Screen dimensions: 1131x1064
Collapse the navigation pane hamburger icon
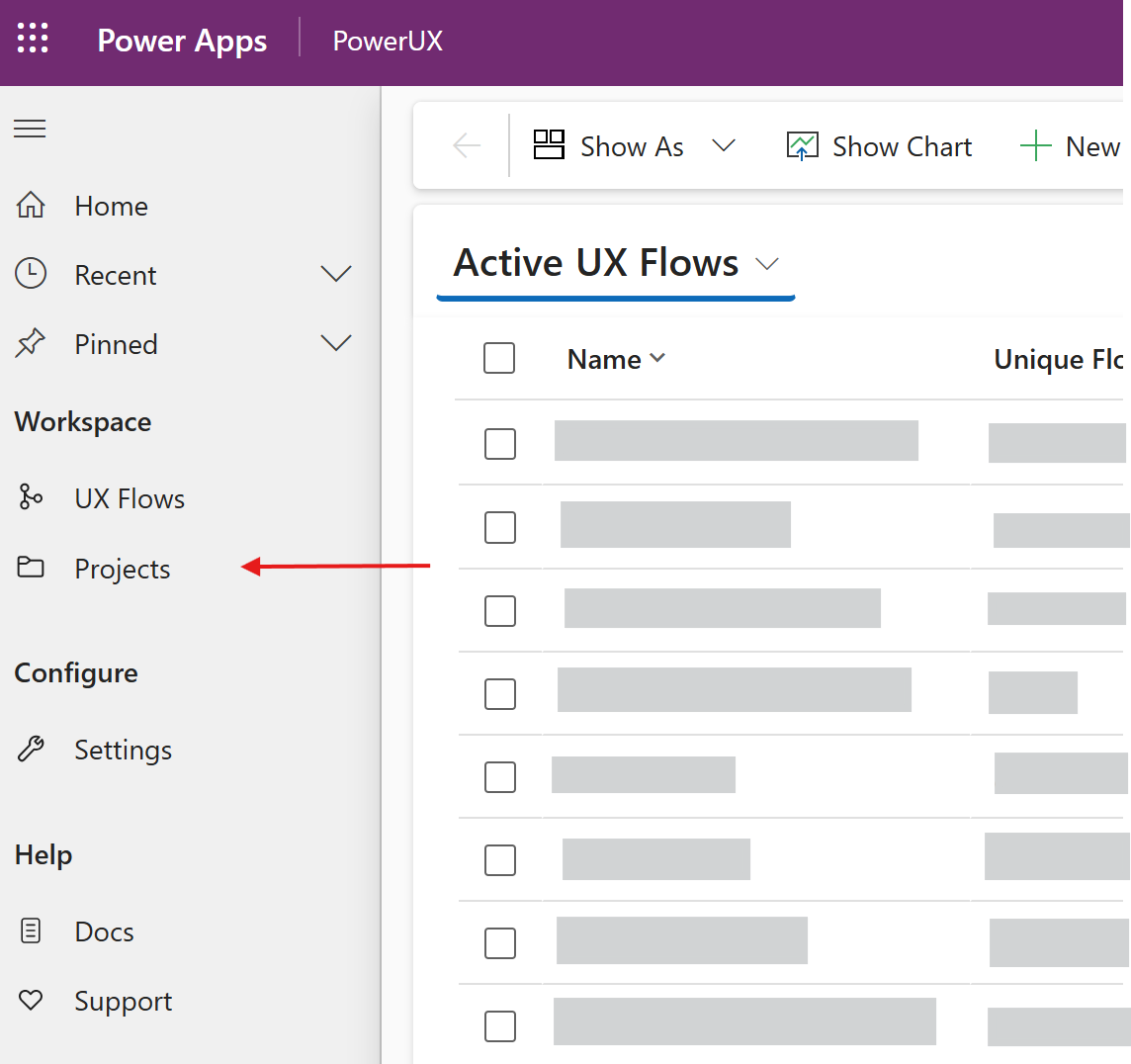pos(30,130)
